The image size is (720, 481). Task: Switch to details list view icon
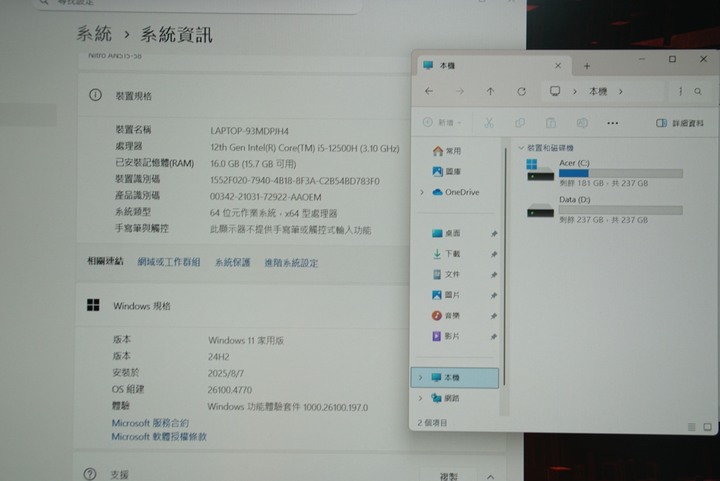692,427
